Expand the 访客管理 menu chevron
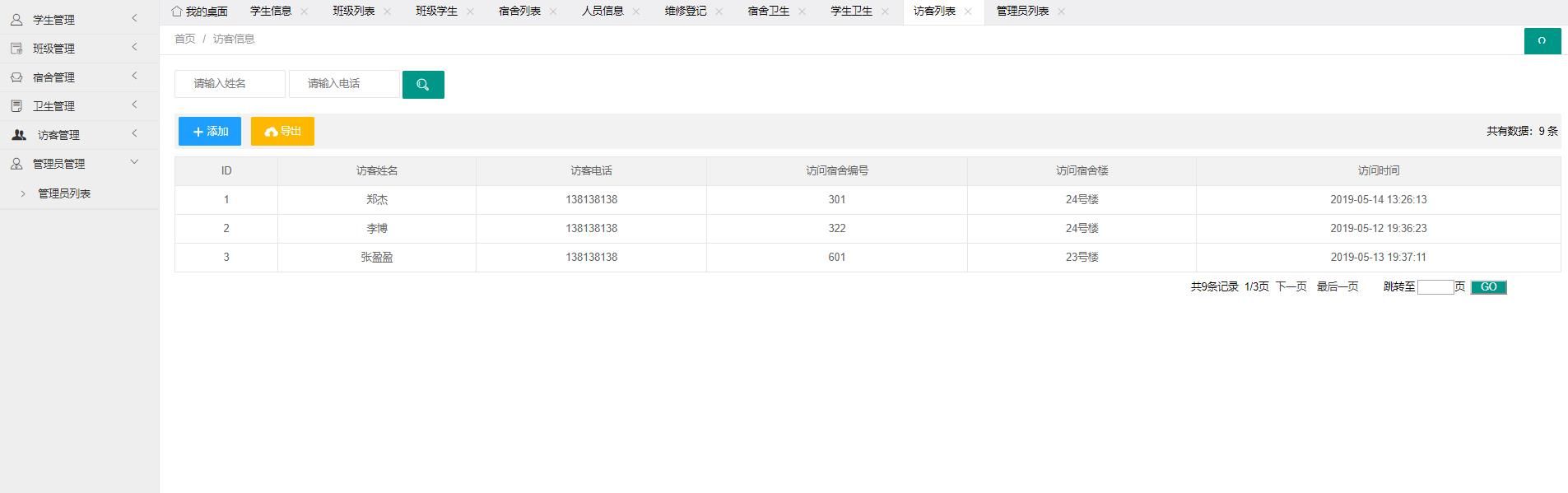 tap(134, 133)
